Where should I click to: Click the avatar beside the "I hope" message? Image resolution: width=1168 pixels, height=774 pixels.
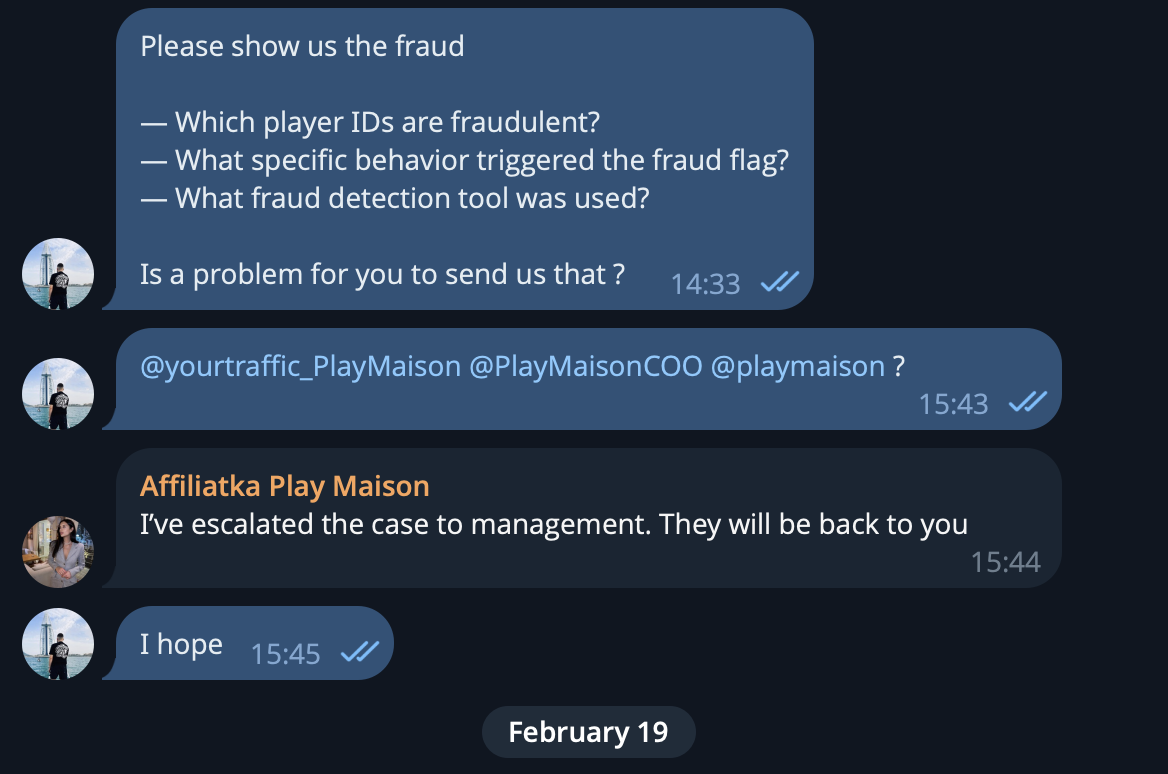58,644
